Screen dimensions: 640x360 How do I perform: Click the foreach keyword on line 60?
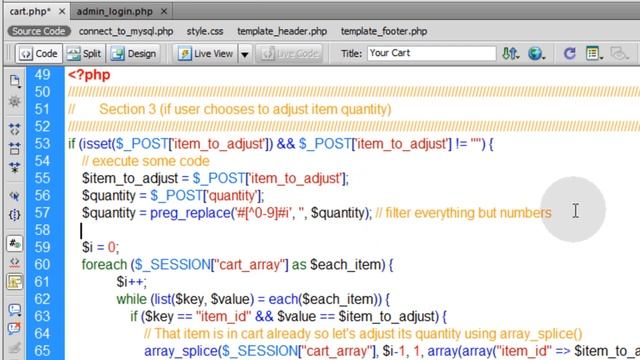pos(104,265)
